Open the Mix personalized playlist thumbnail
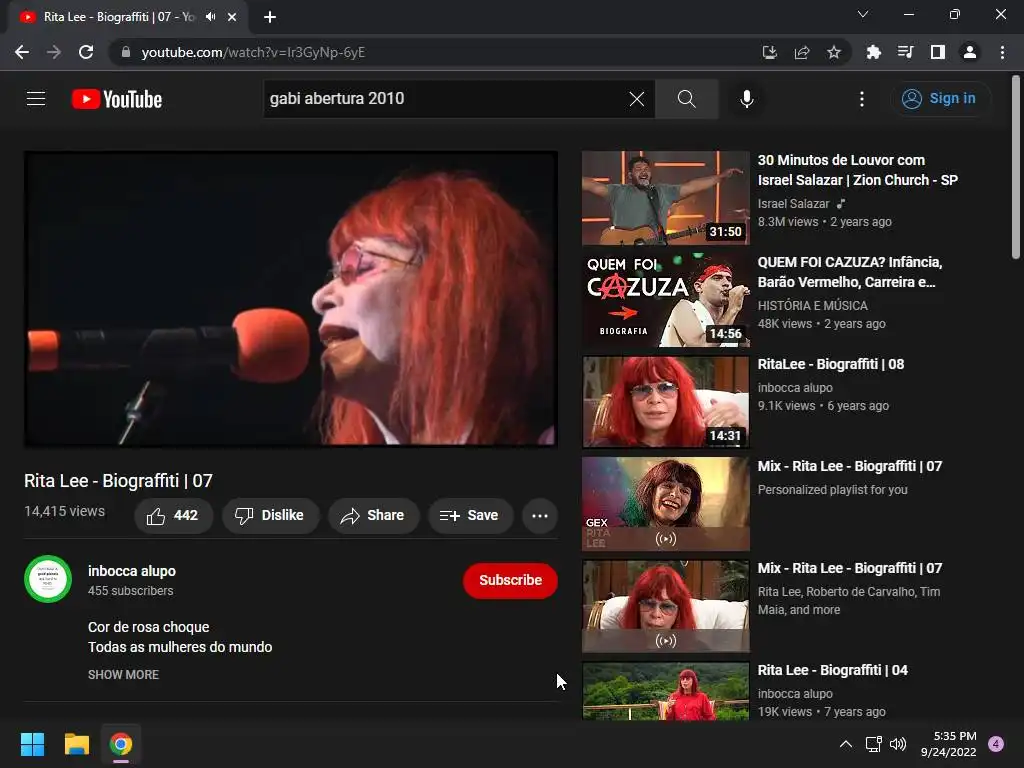Viewport: 1024px width, 768px height. pos(665,504)
